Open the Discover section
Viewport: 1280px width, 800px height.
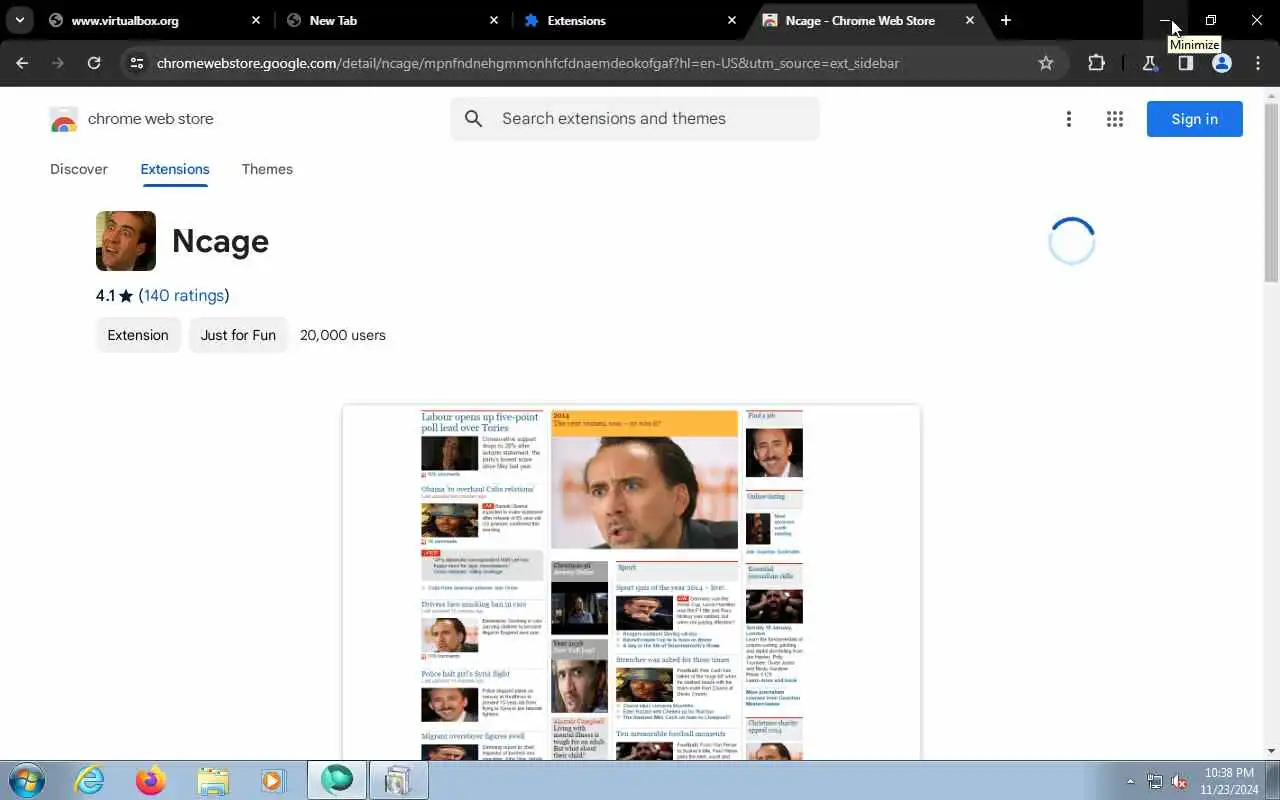pyautogui.click(x=79, y=169)
